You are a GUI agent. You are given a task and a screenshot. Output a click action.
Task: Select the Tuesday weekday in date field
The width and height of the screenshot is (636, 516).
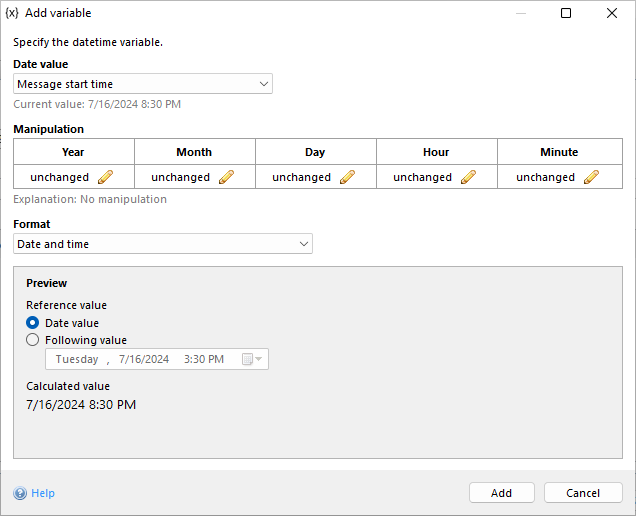tap(77, 360)
